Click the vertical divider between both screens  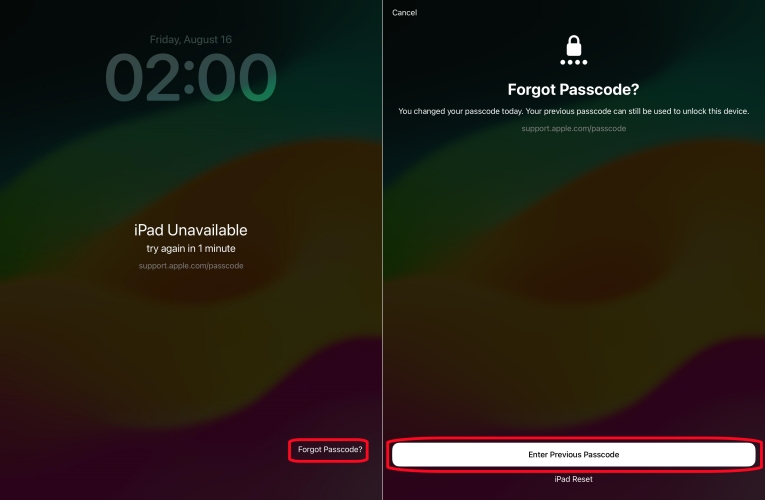point(382,250)
